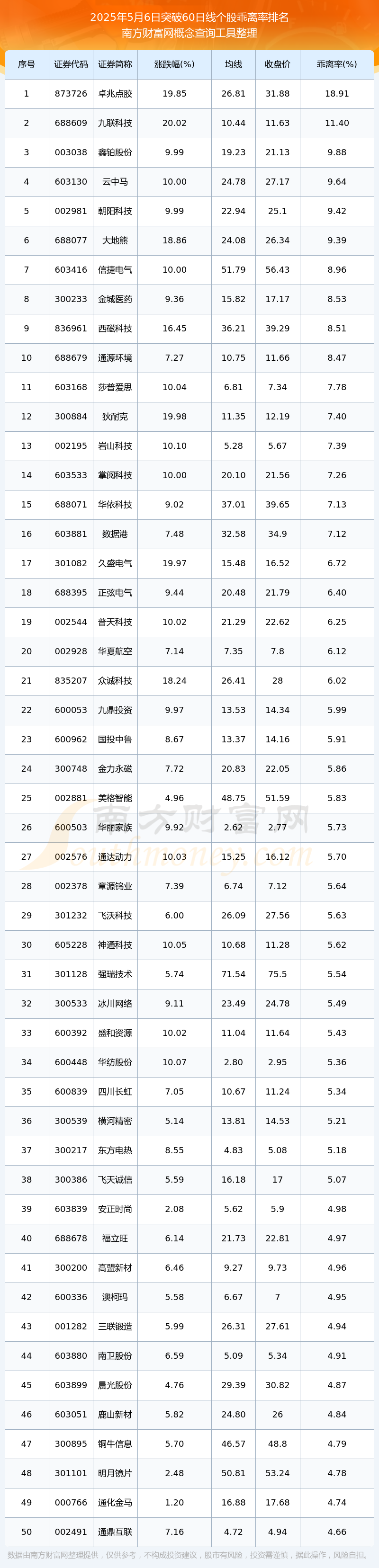This screenshot has height=1568, width=379.
Task: Click stock name 通鼎互联
Action: click(115, 1532)
